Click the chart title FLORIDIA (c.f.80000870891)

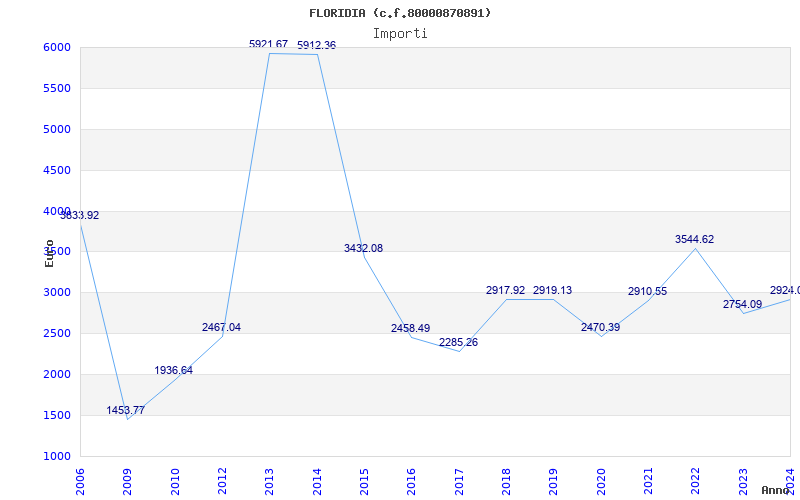(x=400, y=13)
